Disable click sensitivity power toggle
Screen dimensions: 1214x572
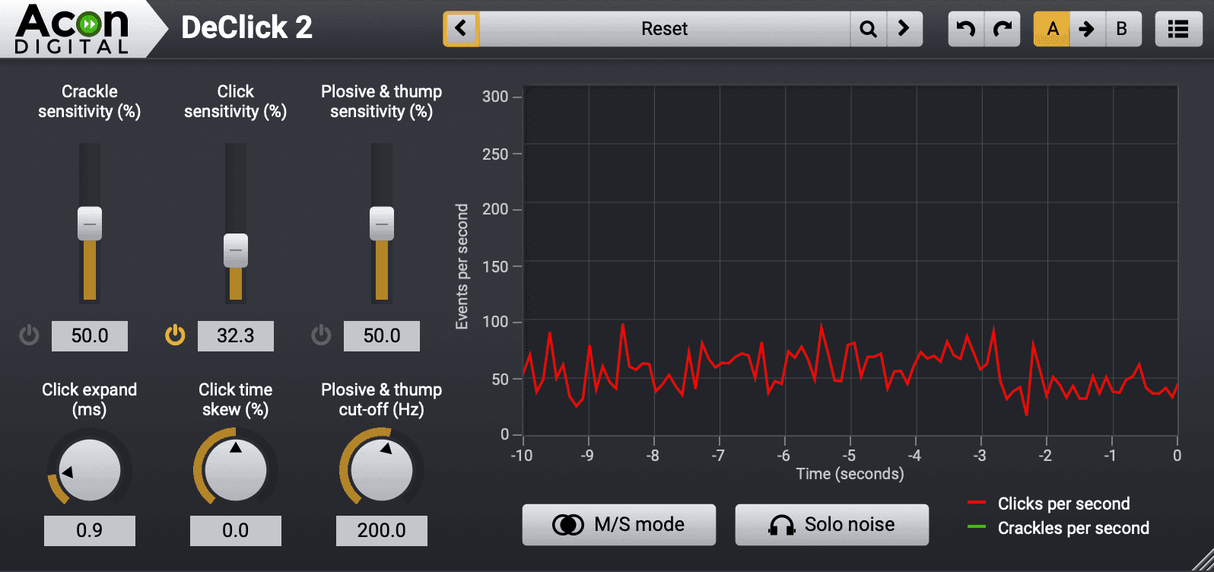pyautogui.click(x=175, y=336)
